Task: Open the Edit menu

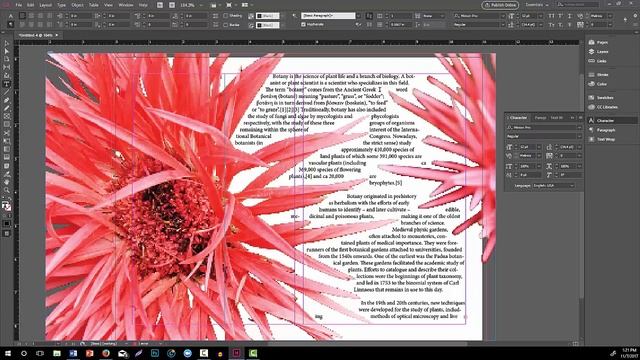Action: click(31, 5)
